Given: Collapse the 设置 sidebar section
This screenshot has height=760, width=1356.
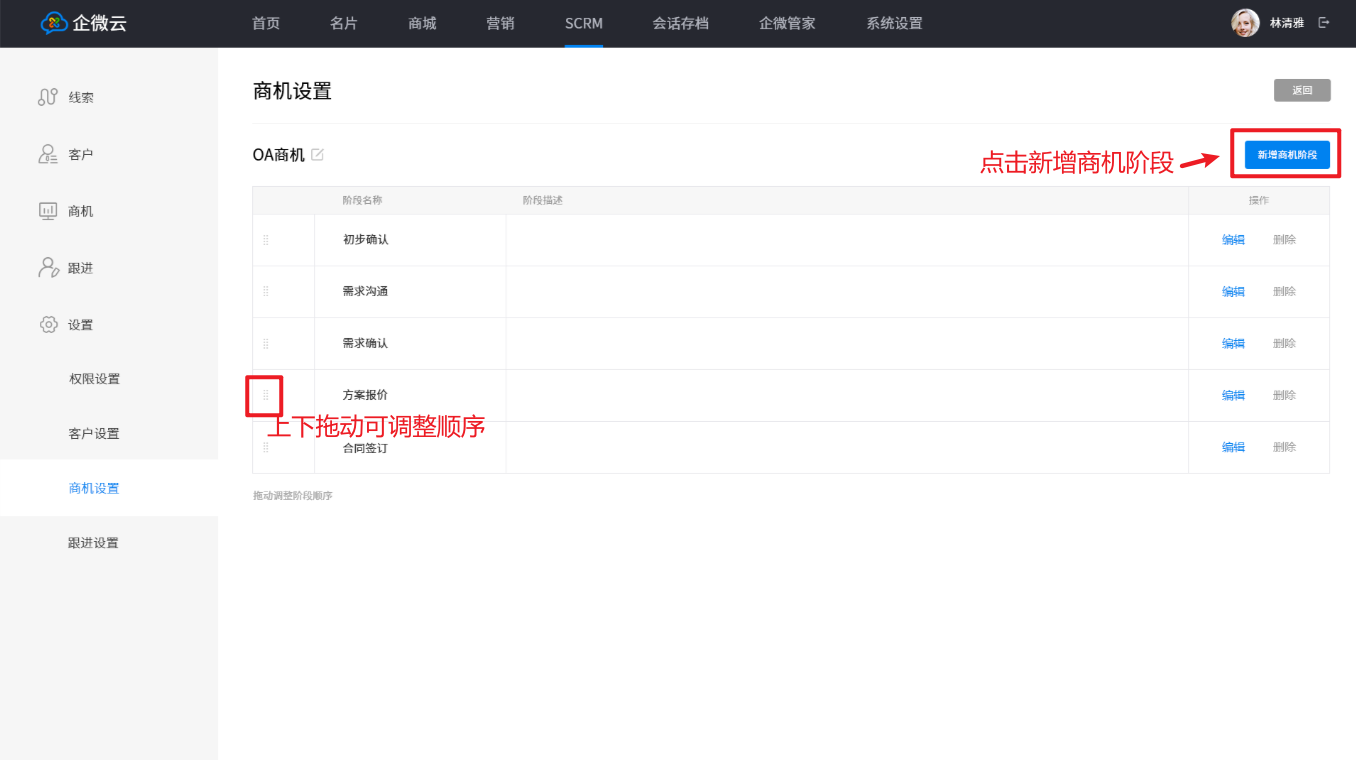Looking at the screenshot, I should (x=80, y=325).
